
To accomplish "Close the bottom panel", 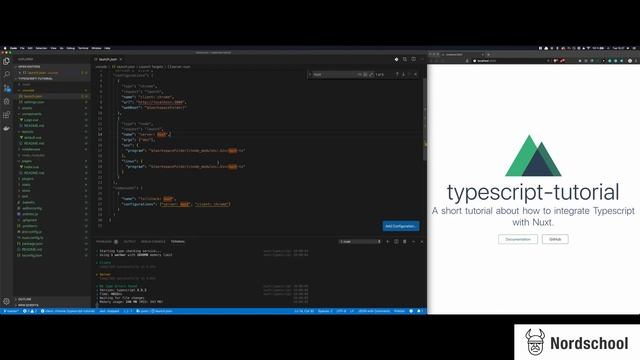I will pos(422,242).
